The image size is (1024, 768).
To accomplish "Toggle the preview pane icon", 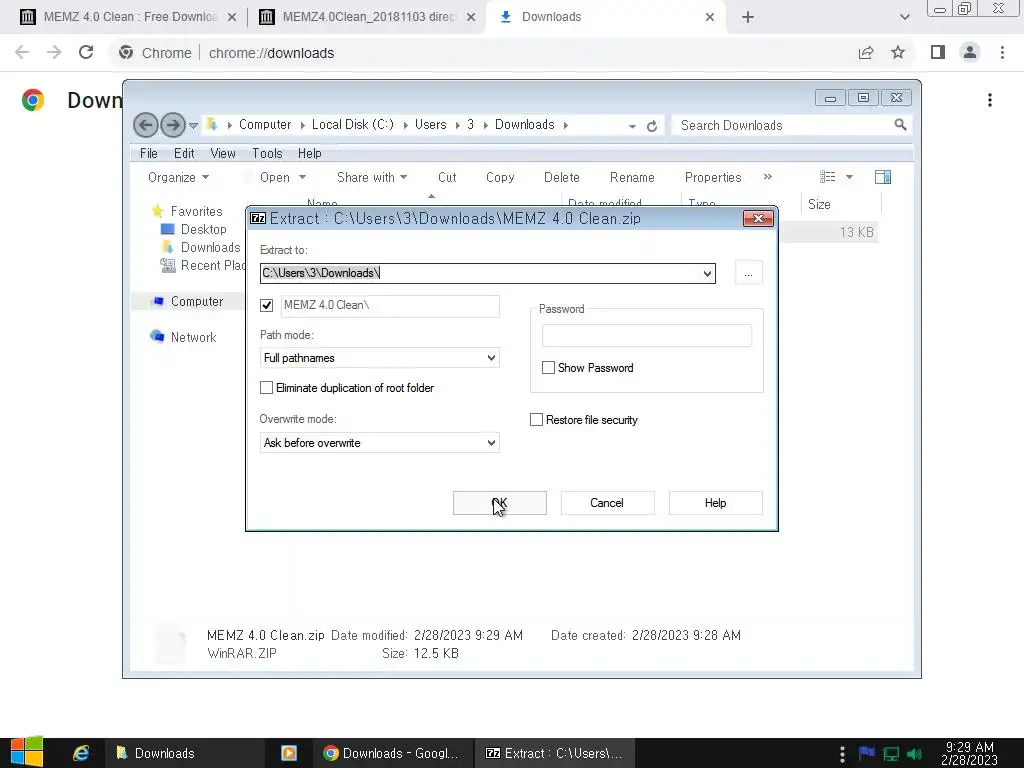I will (x=883, y=177).
